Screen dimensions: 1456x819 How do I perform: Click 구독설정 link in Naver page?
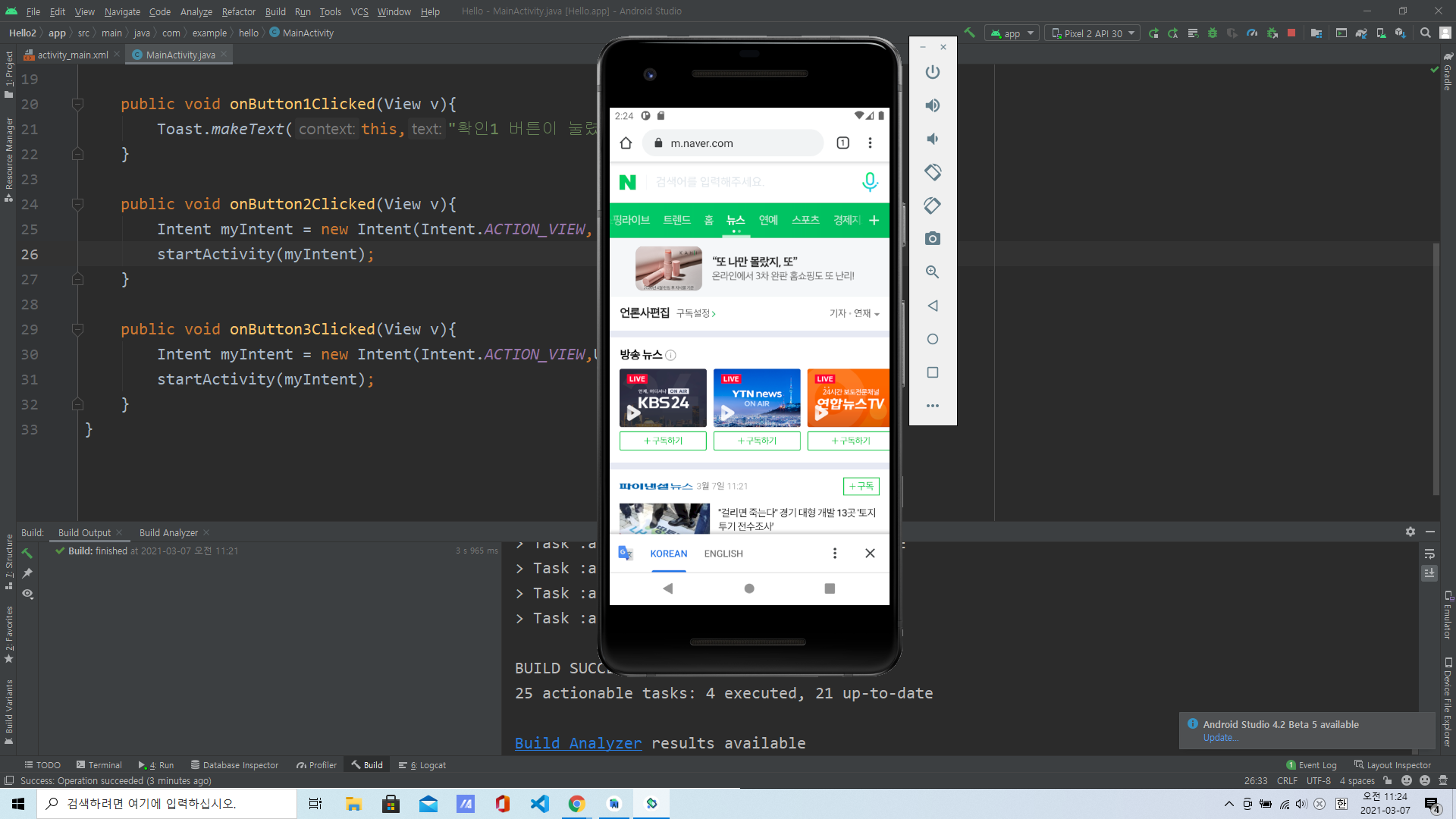tap(696, 313)
